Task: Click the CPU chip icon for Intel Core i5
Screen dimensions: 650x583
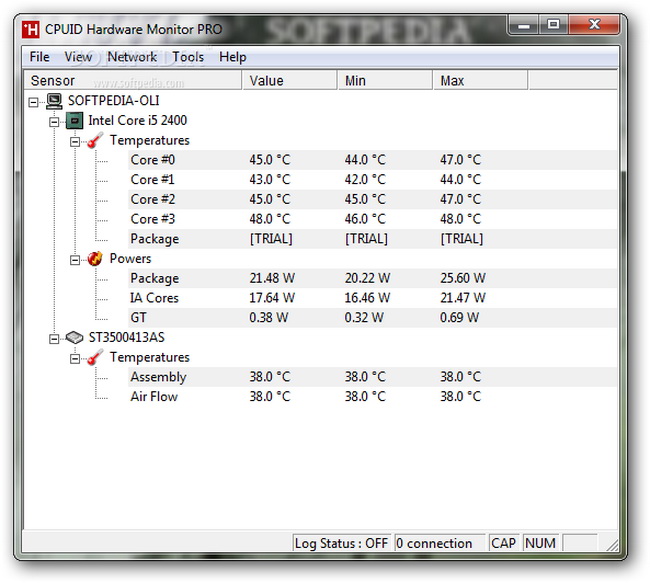Action: [74, 121]
